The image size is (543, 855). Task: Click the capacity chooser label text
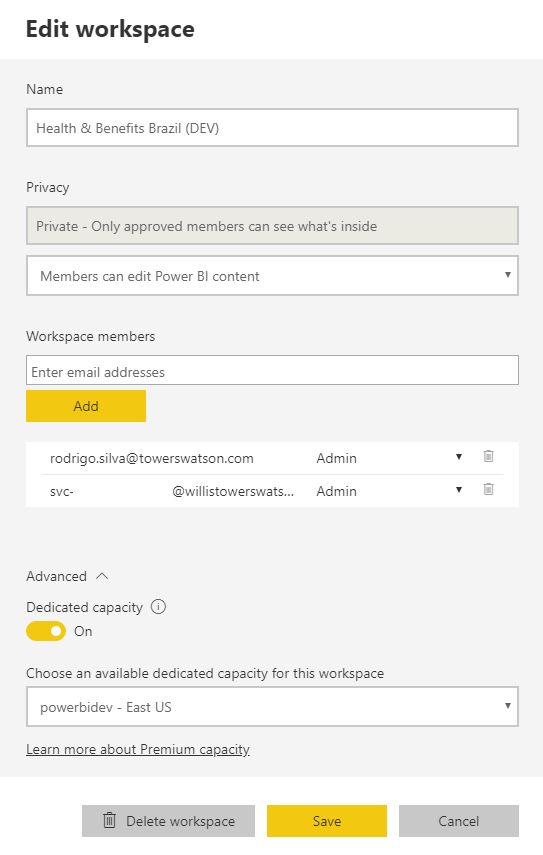click(205, 673)
